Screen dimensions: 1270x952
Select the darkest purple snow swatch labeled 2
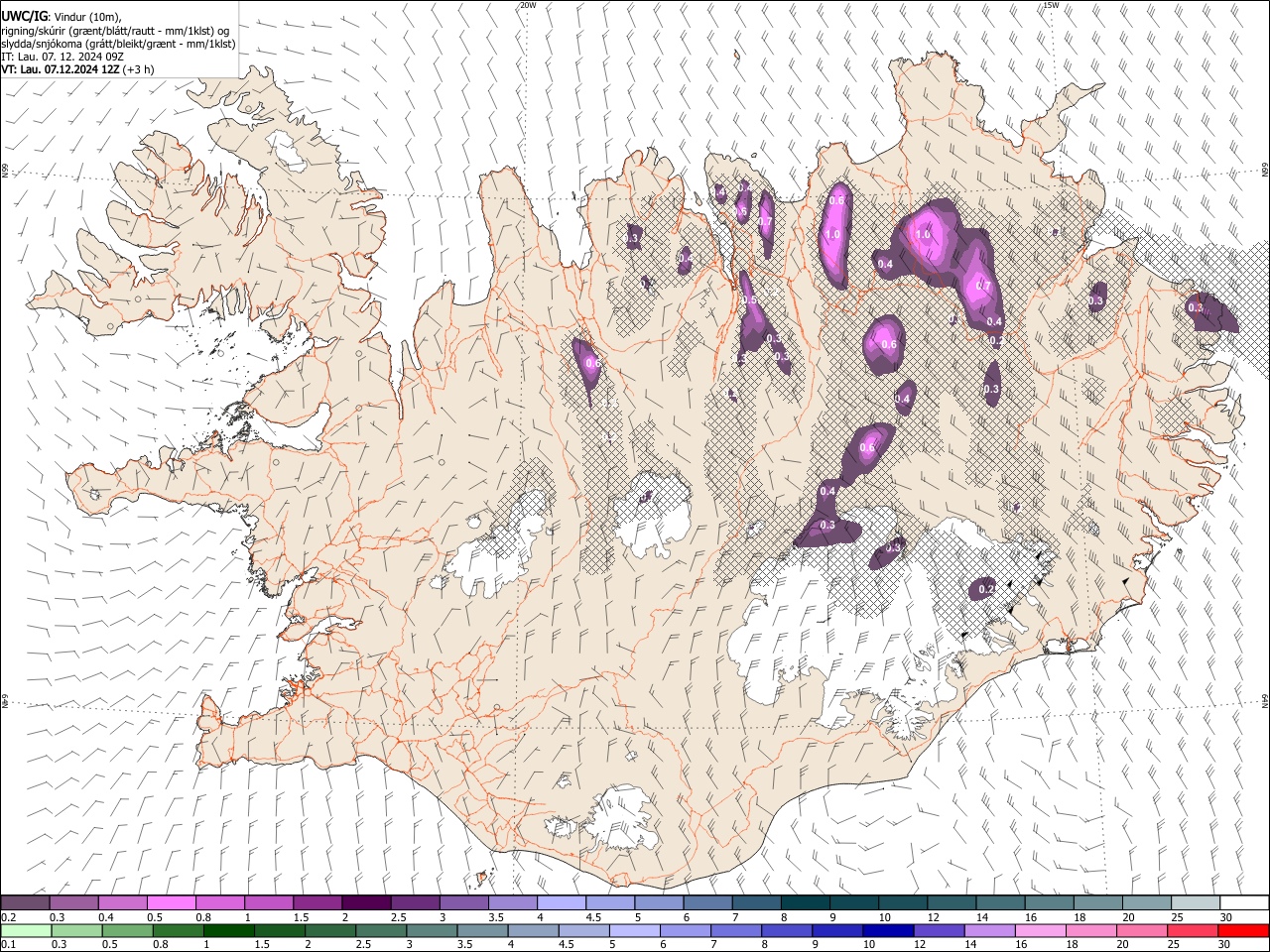[x=366, y=902]
